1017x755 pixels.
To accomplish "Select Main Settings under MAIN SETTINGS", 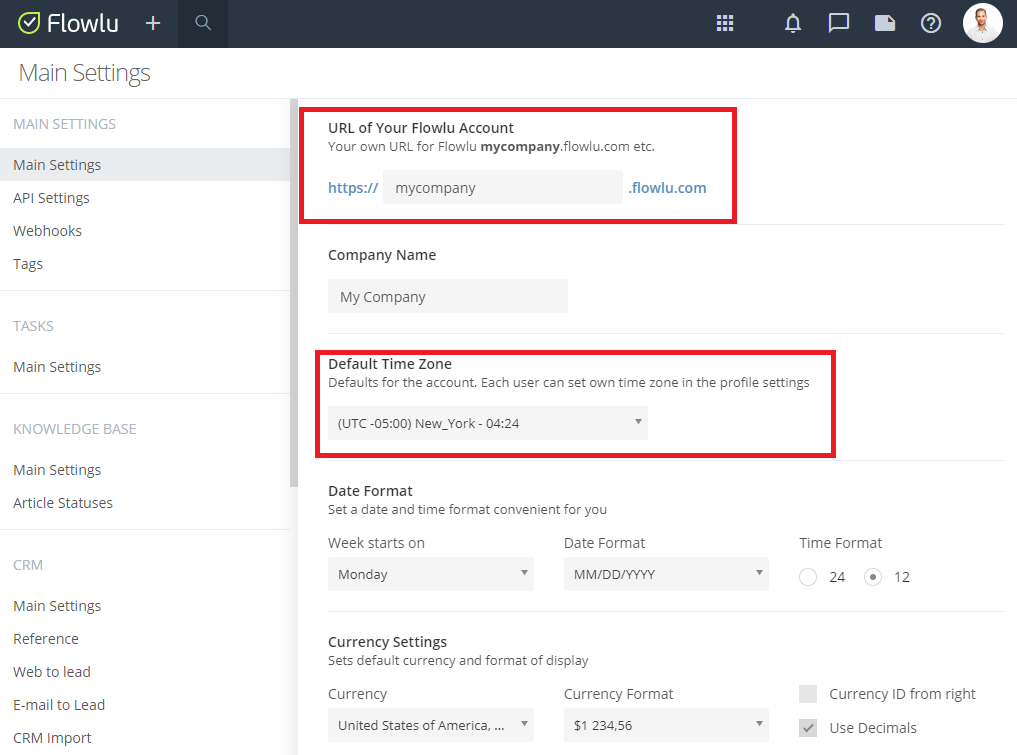I will [145, 165].
